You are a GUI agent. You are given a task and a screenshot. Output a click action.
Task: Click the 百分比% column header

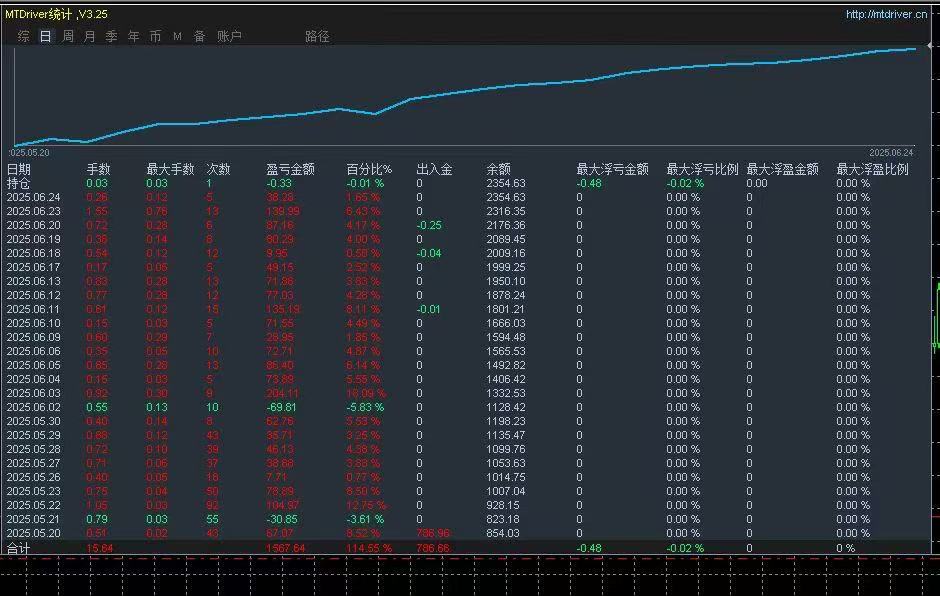pos(369,169)
